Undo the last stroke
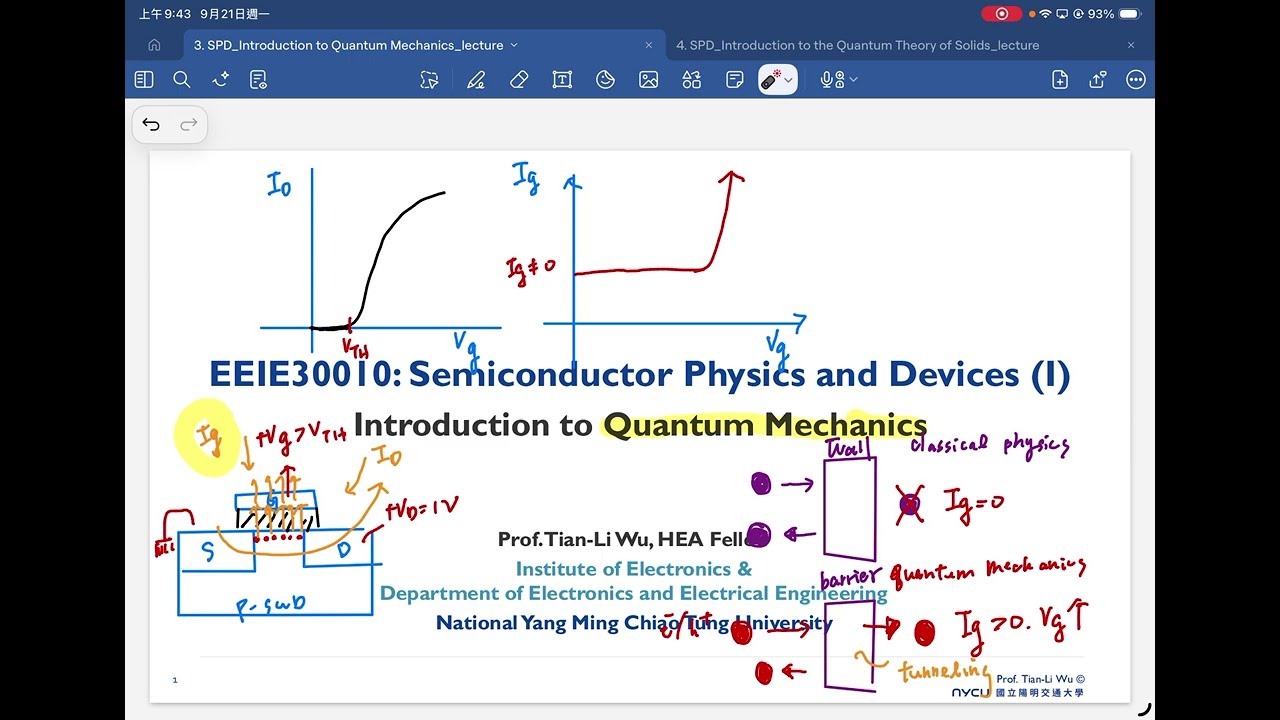 151,124
